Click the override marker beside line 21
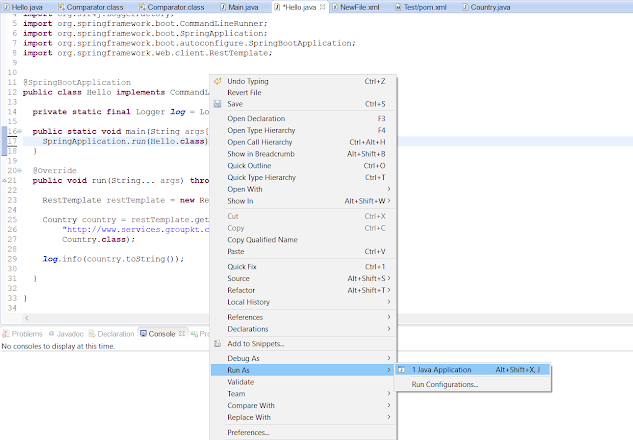 (x=4, y=180)
